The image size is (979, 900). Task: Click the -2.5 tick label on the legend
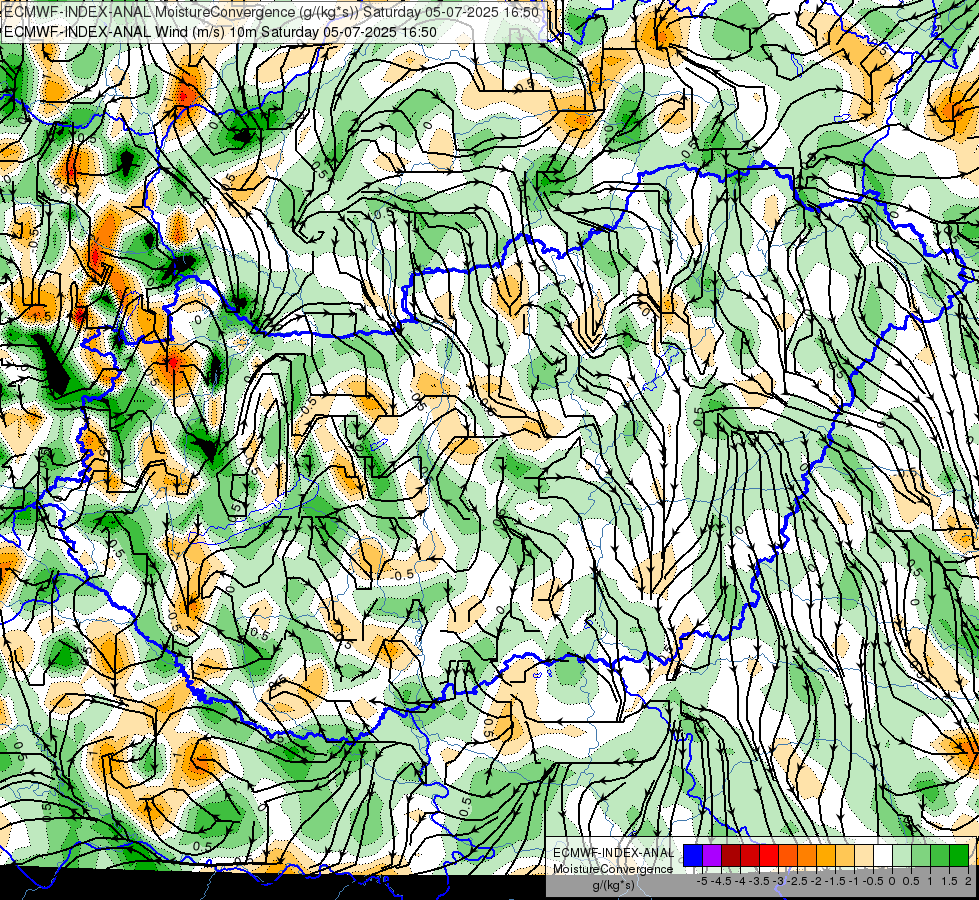click(x=797, y=881)
